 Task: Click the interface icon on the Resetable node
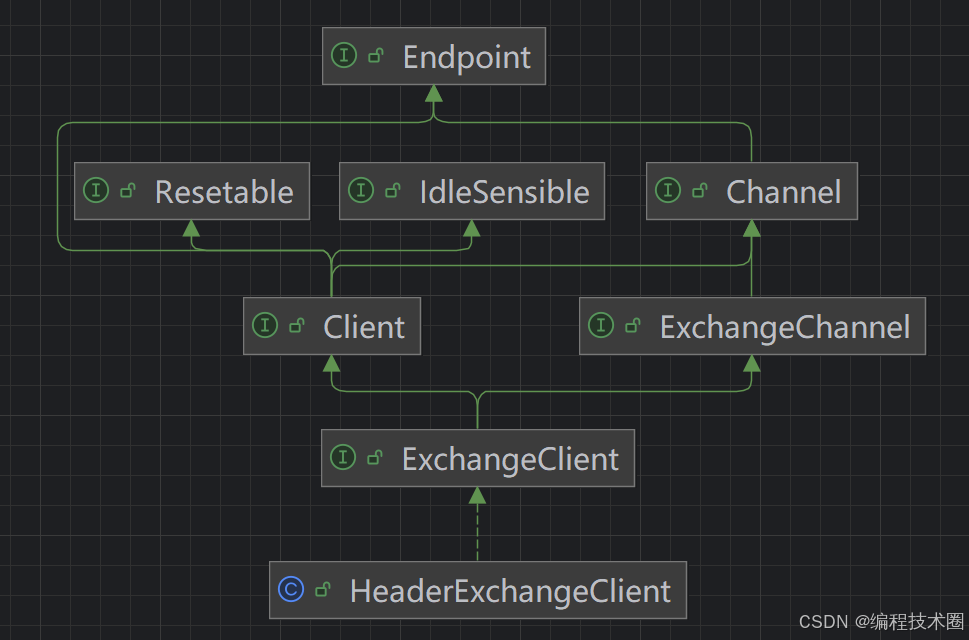click(x=96, y=190)
